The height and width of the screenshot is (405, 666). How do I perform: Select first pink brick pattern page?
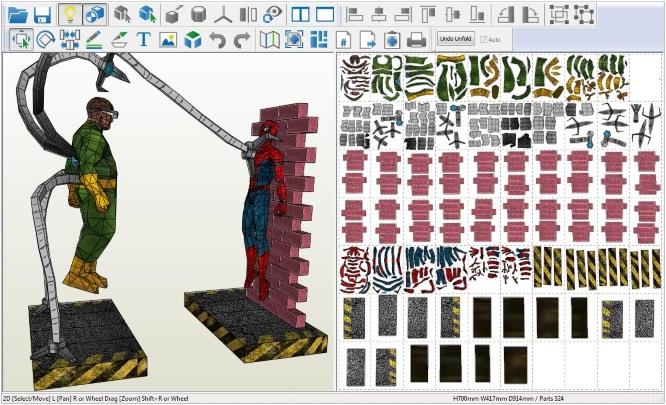(x=355, y=172)
